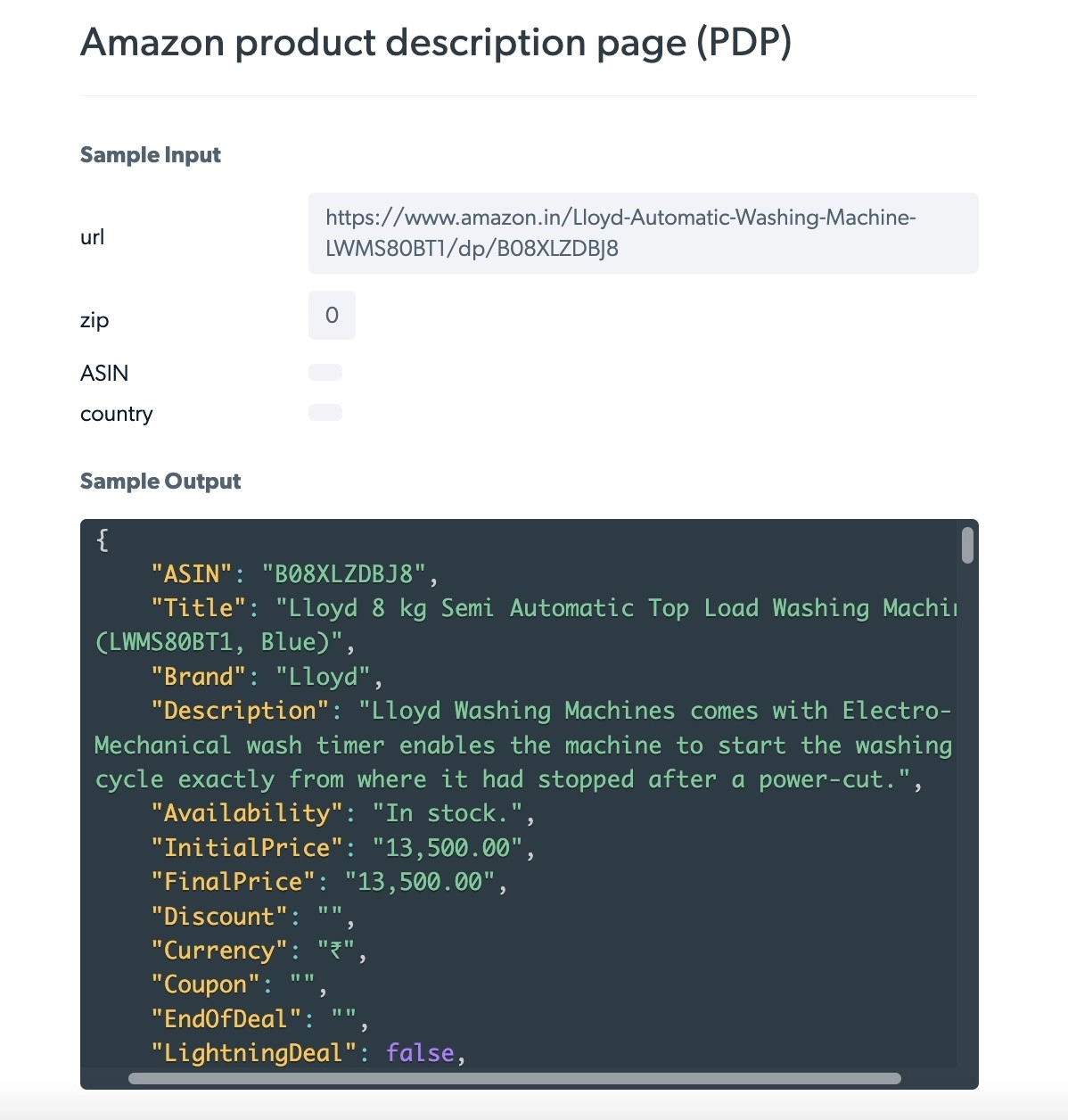
Task: Click the zip value box showing 0
Action: click(332, 315)
